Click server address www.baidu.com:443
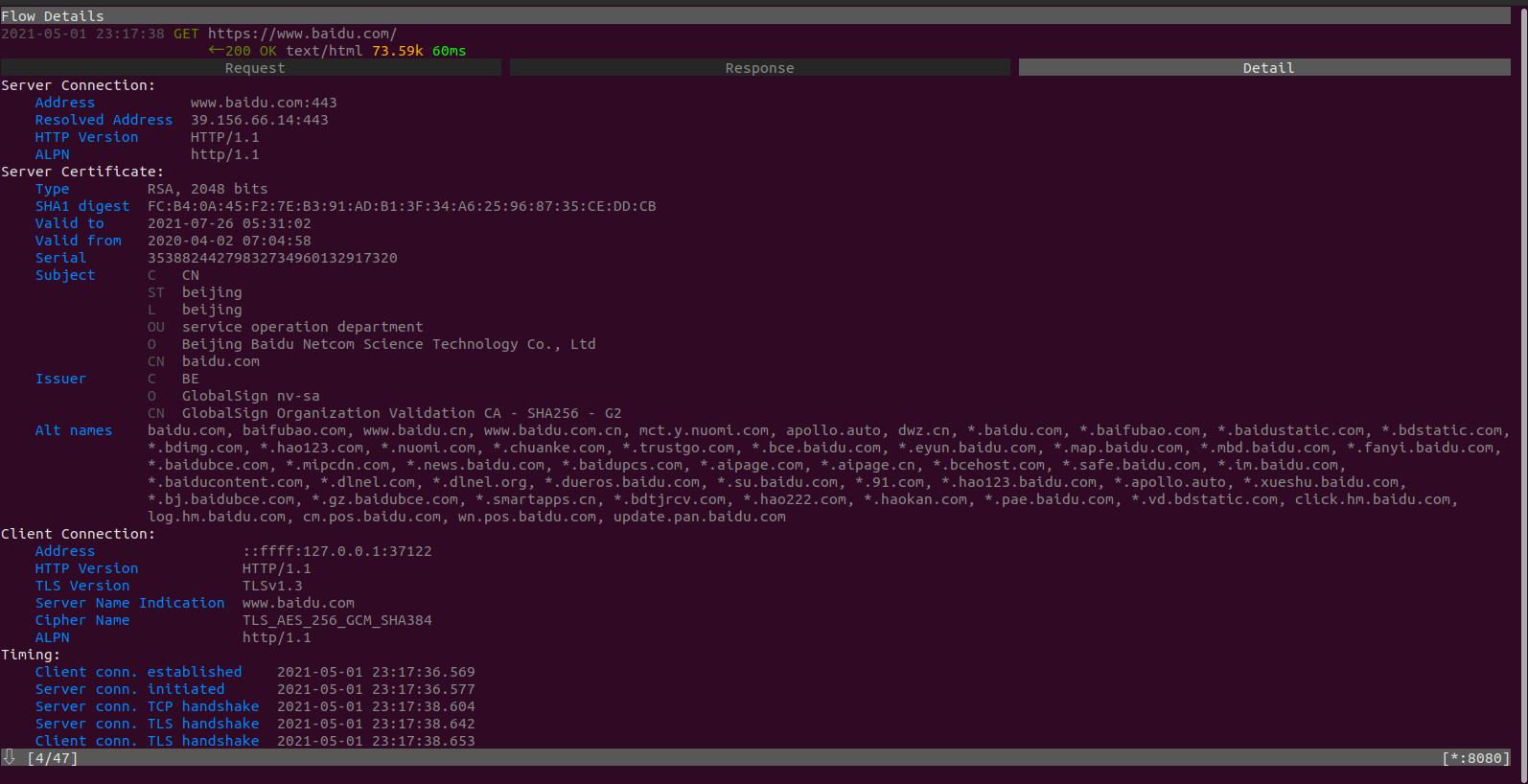The image size is (1528, 784). coord(264,103)
